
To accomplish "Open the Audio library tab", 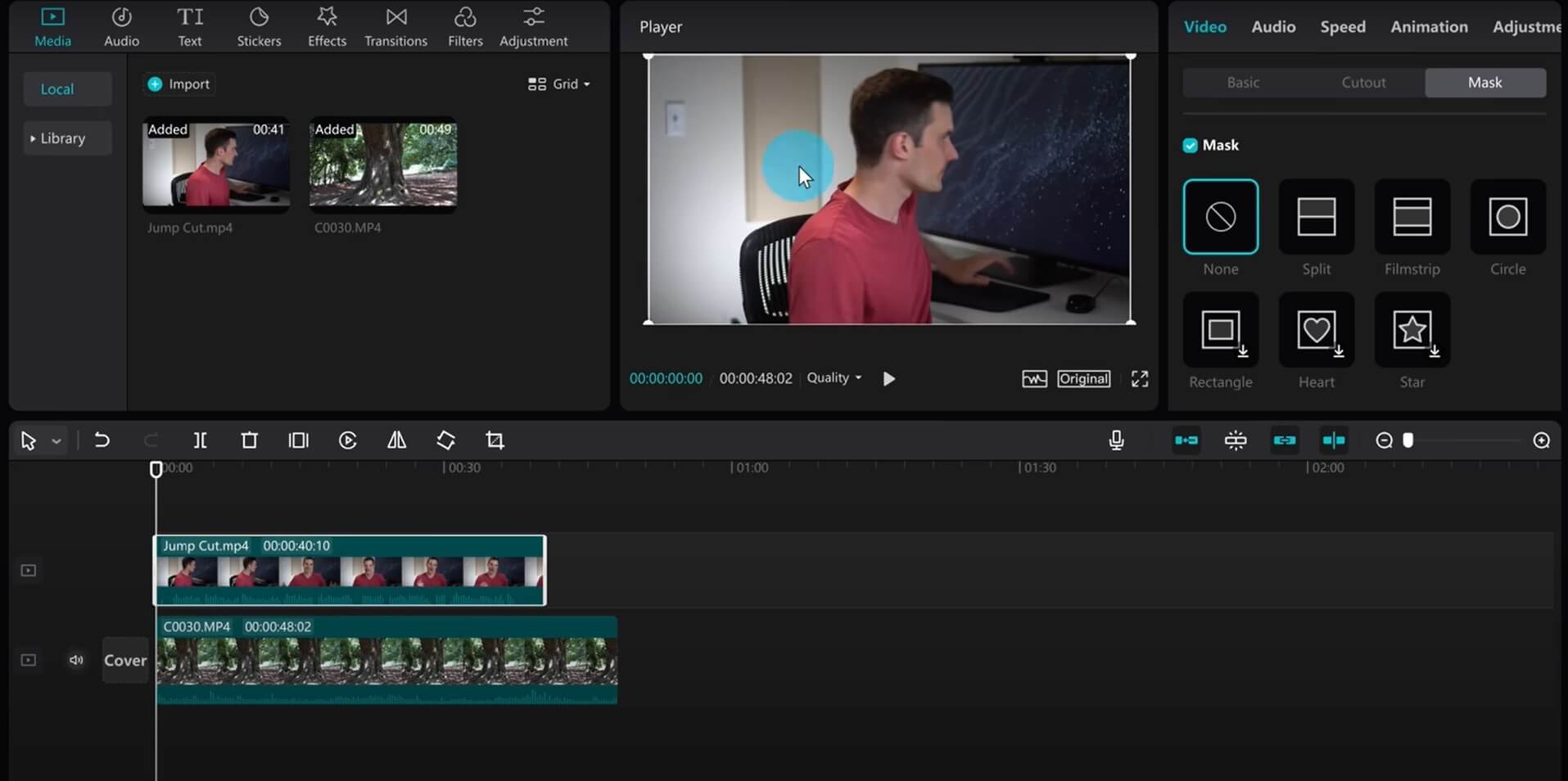I will coord(121,27).
